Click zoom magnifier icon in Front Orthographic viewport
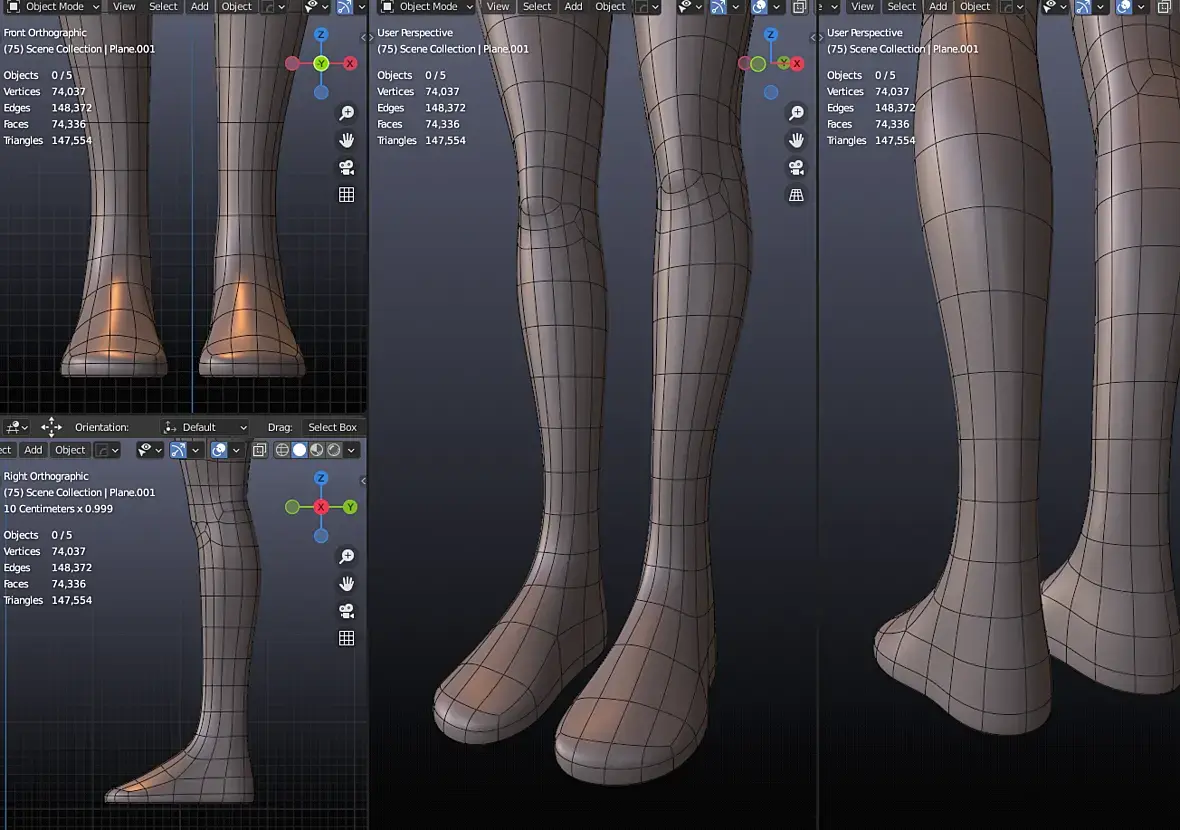 tap(347, 113)
